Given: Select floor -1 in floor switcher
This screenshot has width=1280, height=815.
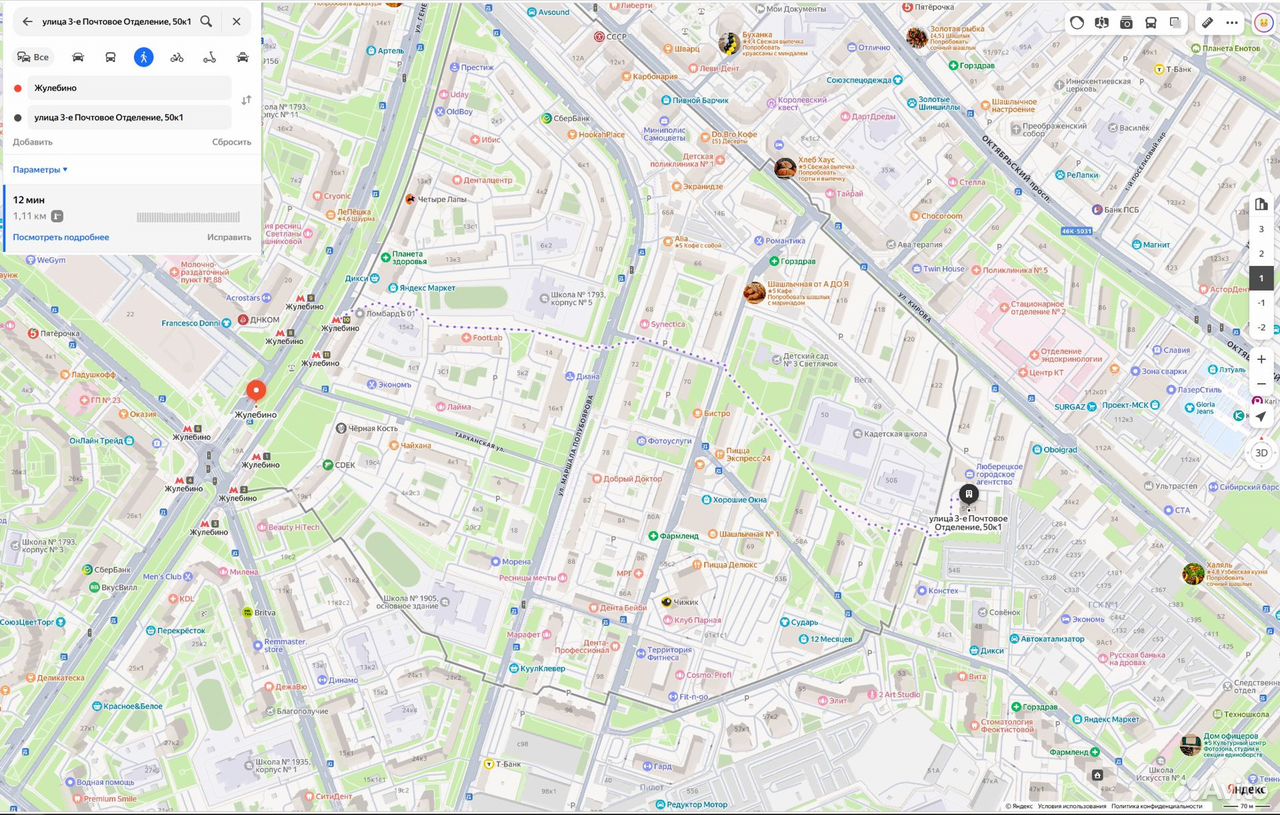Looking at the screenshot, I should (x=1261, y=303).
